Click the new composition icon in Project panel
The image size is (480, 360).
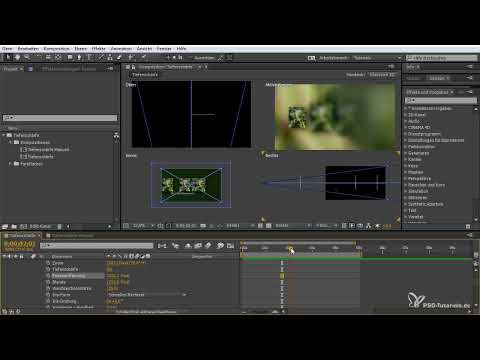click(23, 226)
